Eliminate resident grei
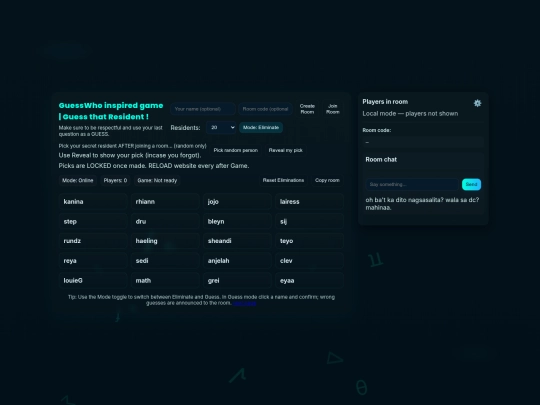The height and width of the screenshot is (405, 540). (237, 280)
